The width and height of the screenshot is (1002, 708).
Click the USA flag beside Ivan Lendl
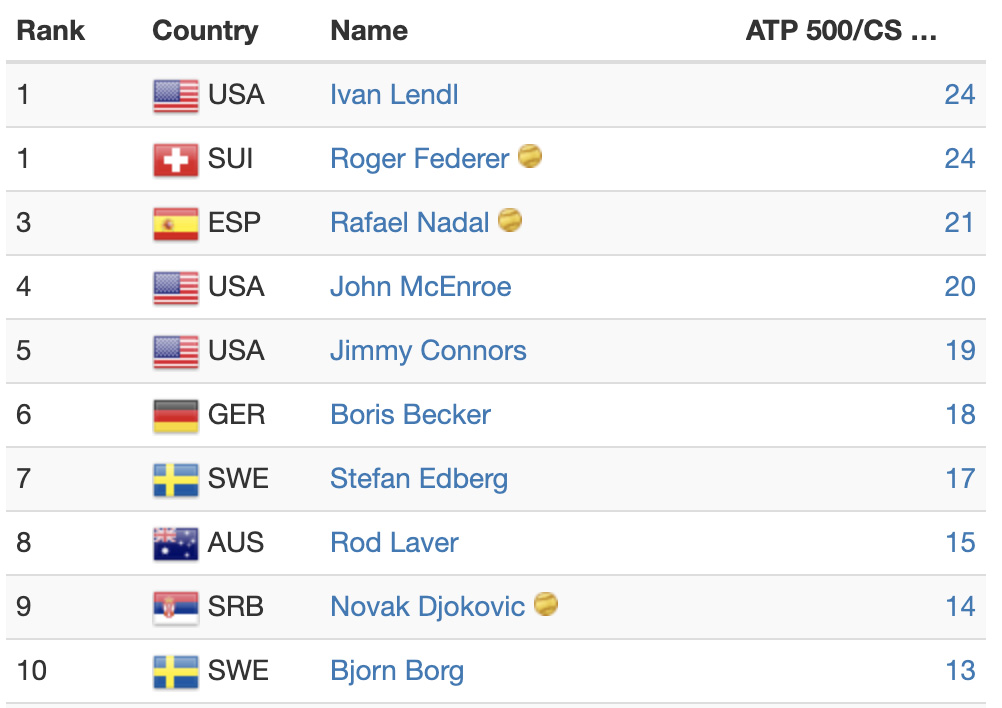tap(176, 96)
